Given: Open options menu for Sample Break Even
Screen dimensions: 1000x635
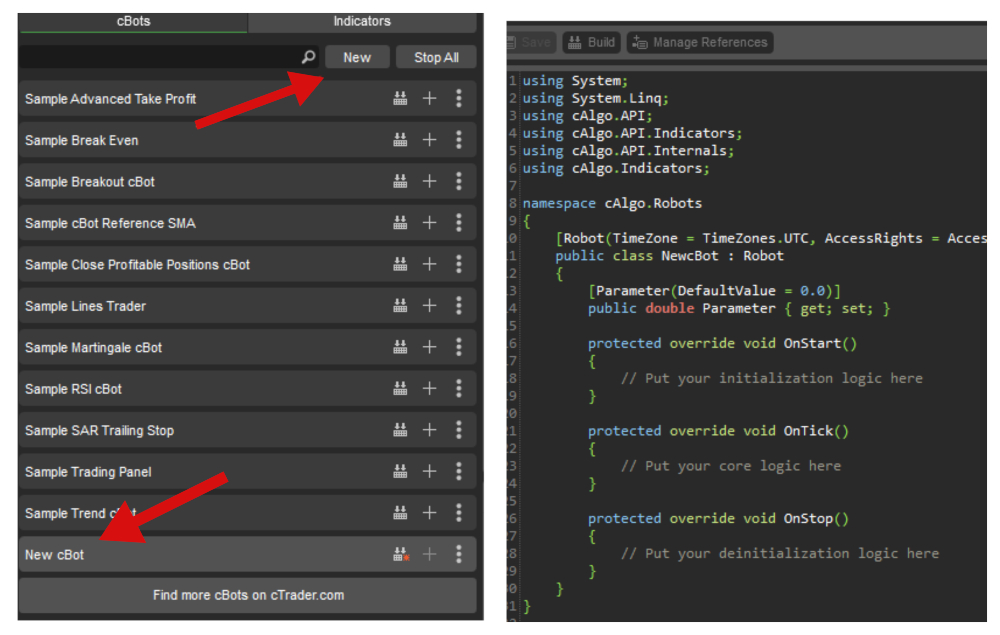Looking at the screenshot, I should [x=459, y=140].
